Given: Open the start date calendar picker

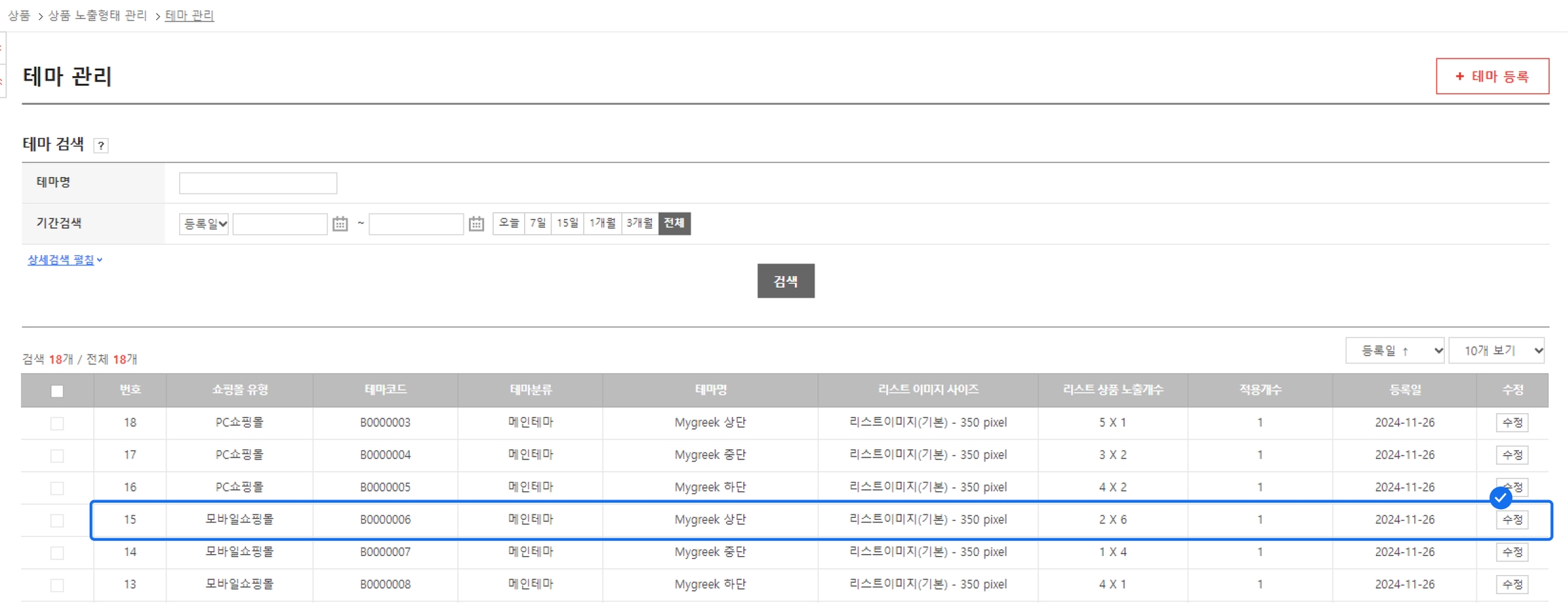Looking at the screenshot, I should [340, 224].
